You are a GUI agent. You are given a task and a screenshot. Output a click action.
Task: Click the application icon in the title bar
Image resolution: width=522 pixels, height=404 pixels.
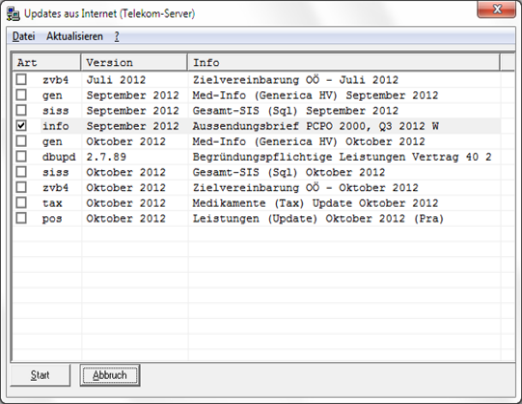(x=13, y=14)
